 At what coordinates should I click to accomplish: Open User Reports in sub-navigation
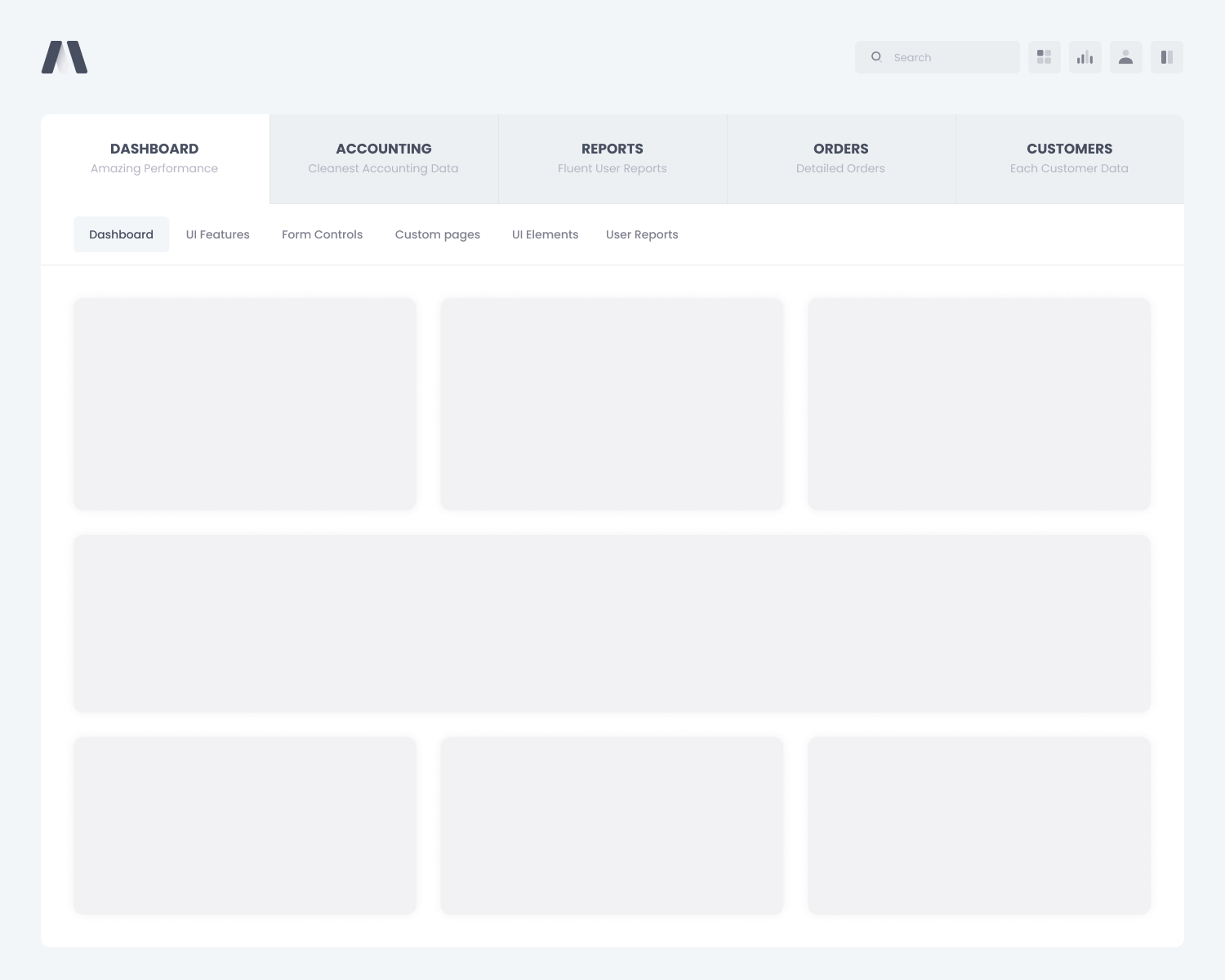click(x=642, y=234)
